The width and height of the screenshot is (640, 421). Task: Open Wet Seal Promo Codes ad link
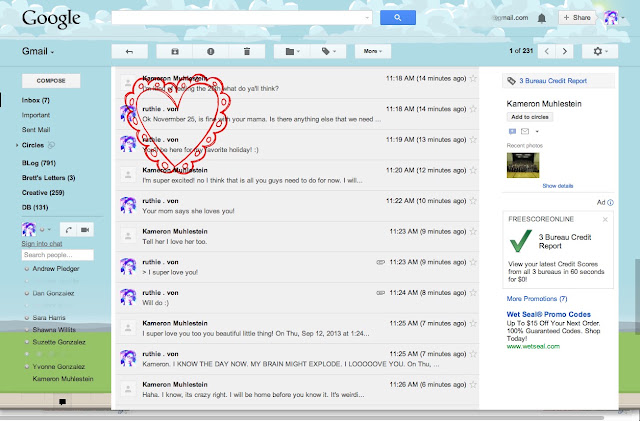coord(549,314)
